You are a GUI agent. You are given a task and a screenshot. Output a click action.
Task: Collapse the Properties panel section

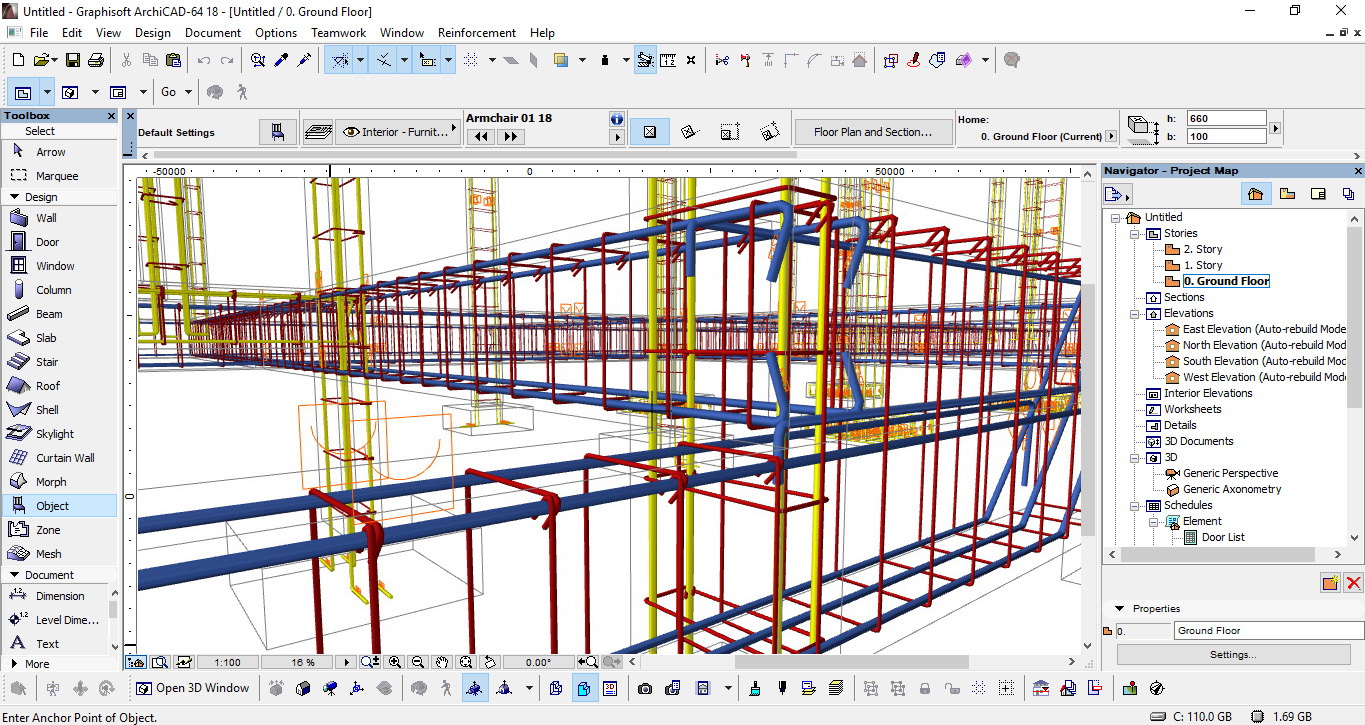pyautogui.click(x=1120, y=608)
